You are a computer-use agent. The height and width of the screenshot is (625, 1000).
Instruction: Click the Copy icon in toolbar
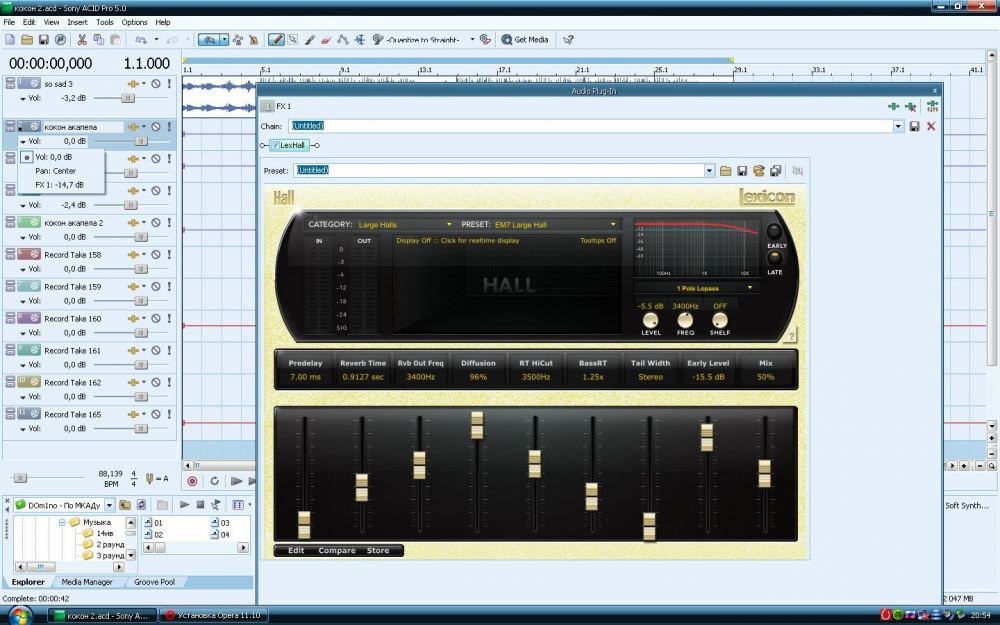pyautogui.click(x=99, y=40)
